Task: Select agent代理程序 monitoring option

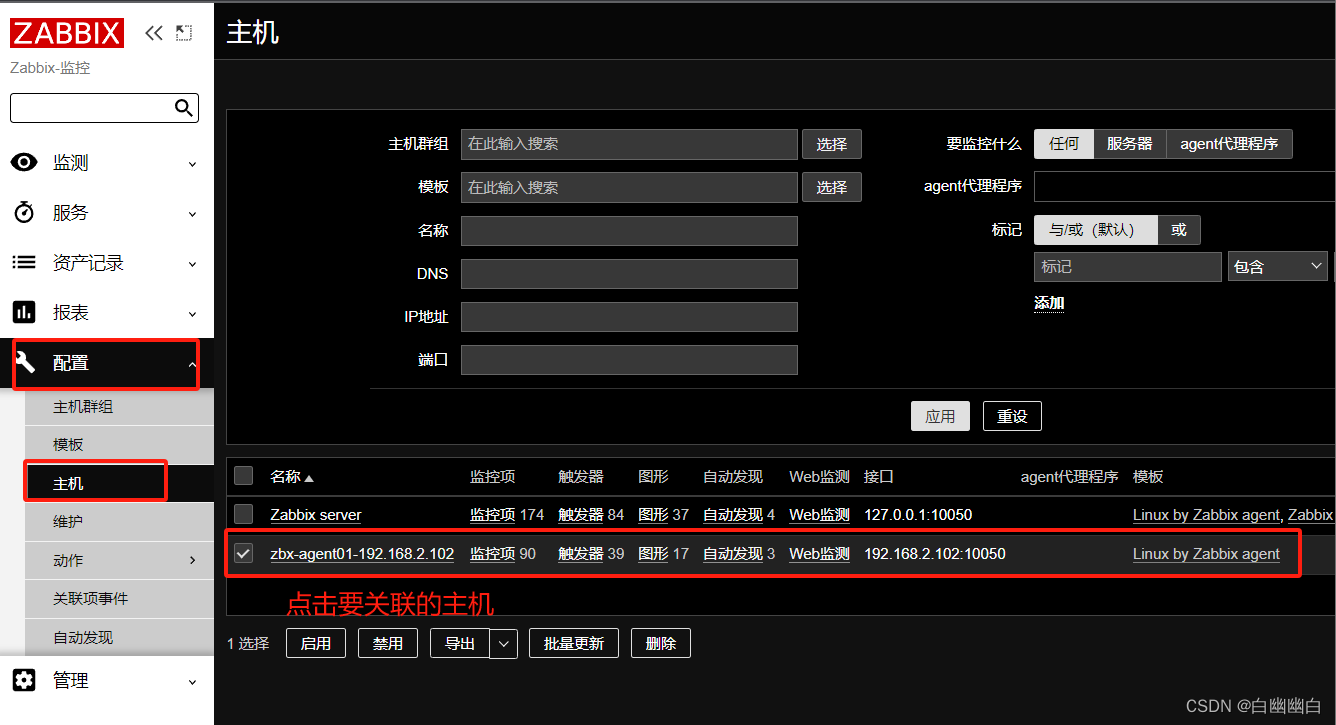Action: 1229,144
